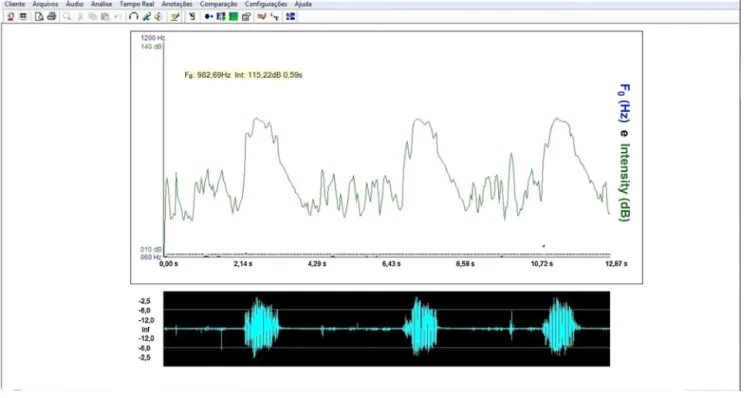Click the new document icon

[39, 17]
